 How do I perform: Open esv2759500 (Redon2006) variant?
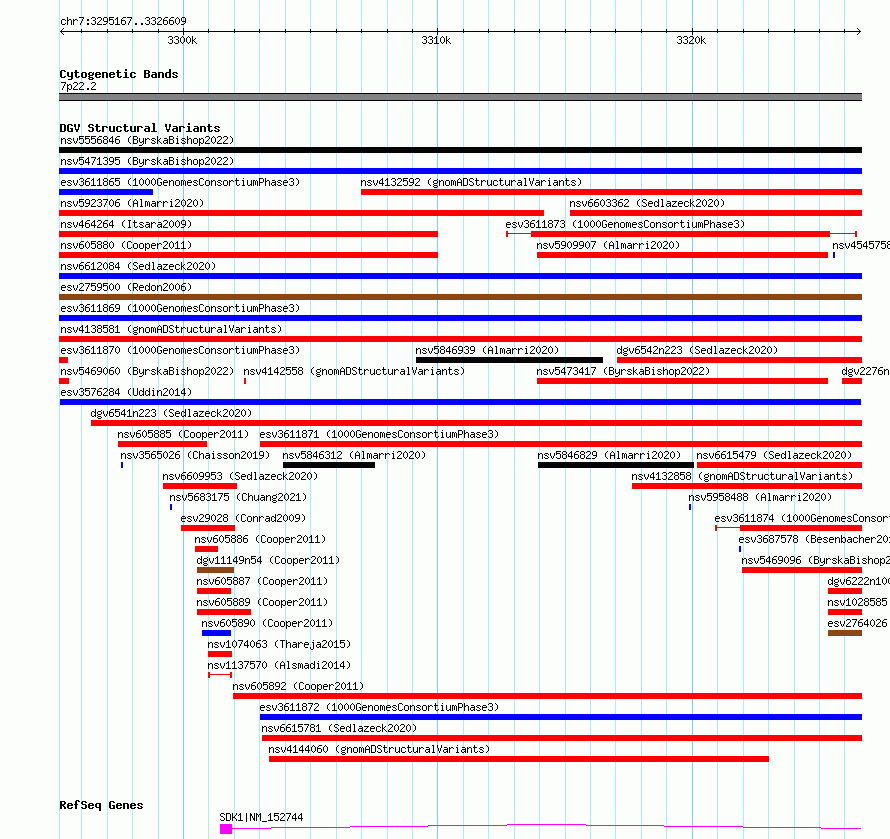point(126,287)
